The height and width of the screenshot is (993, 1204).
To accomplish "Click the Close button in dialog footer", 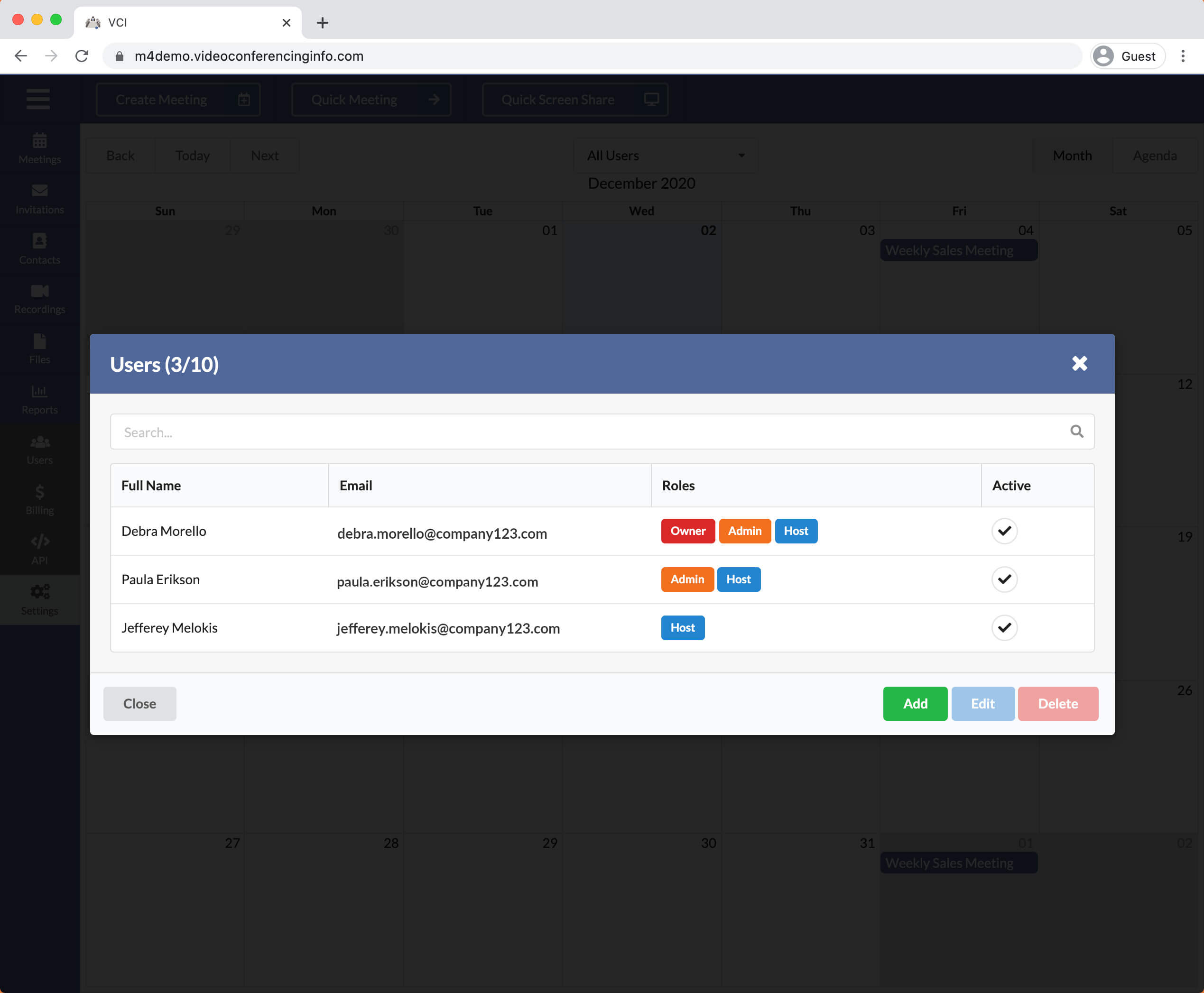I will (x=139, y=704).
